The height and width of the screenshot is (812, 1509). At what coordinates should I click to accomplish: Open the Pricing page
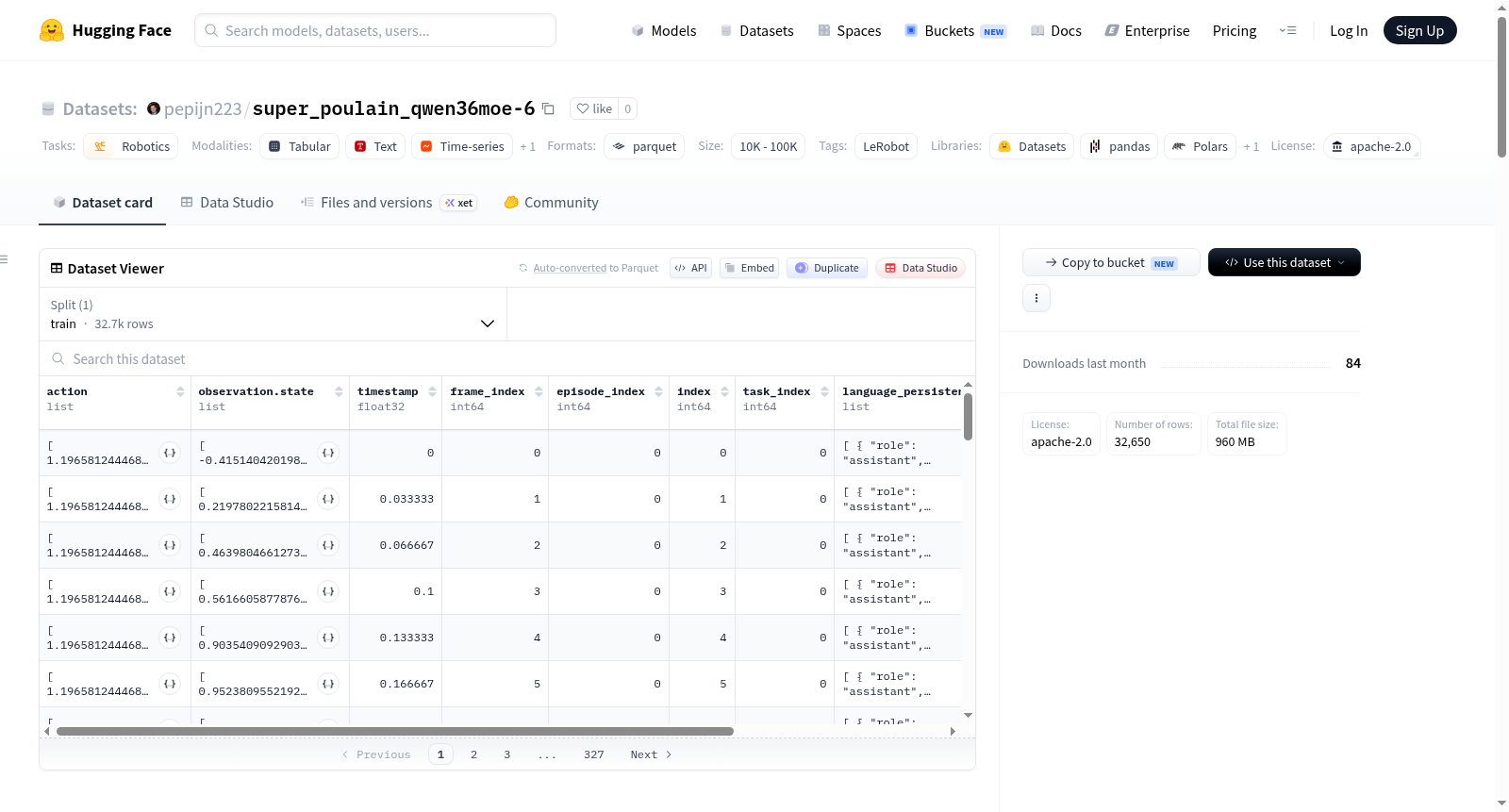pos(1235,30)
